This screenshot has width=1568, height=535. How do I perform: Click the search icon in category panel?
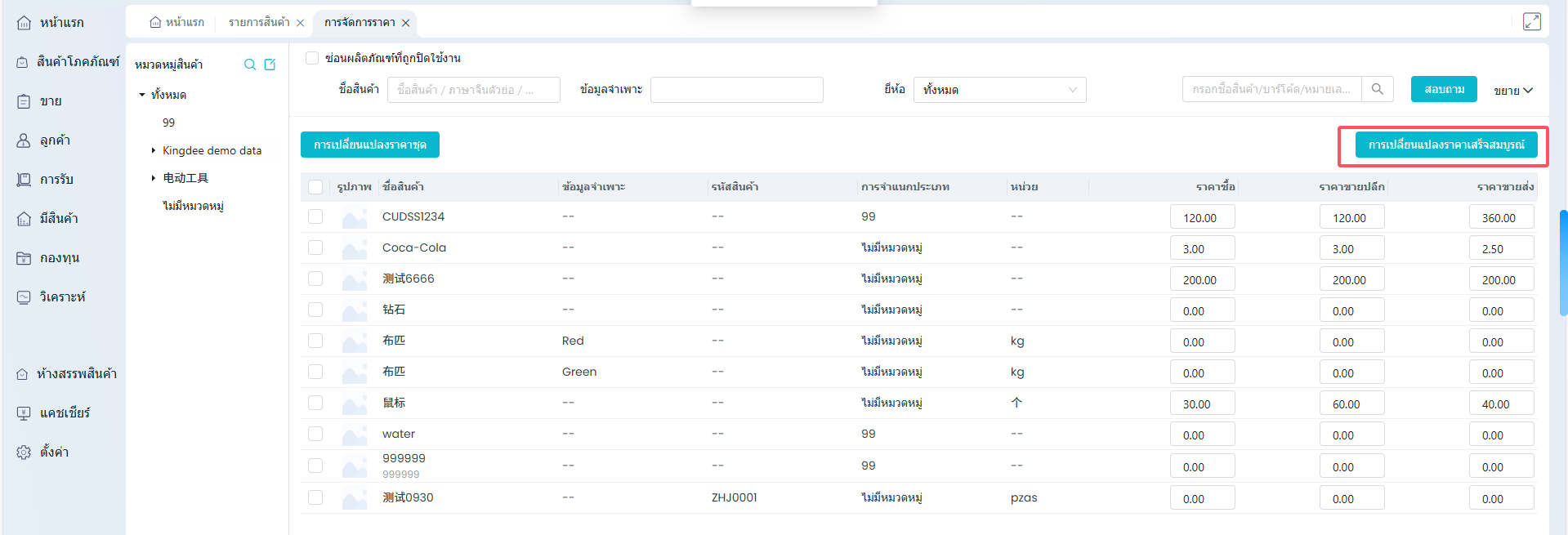coord(250,65)
